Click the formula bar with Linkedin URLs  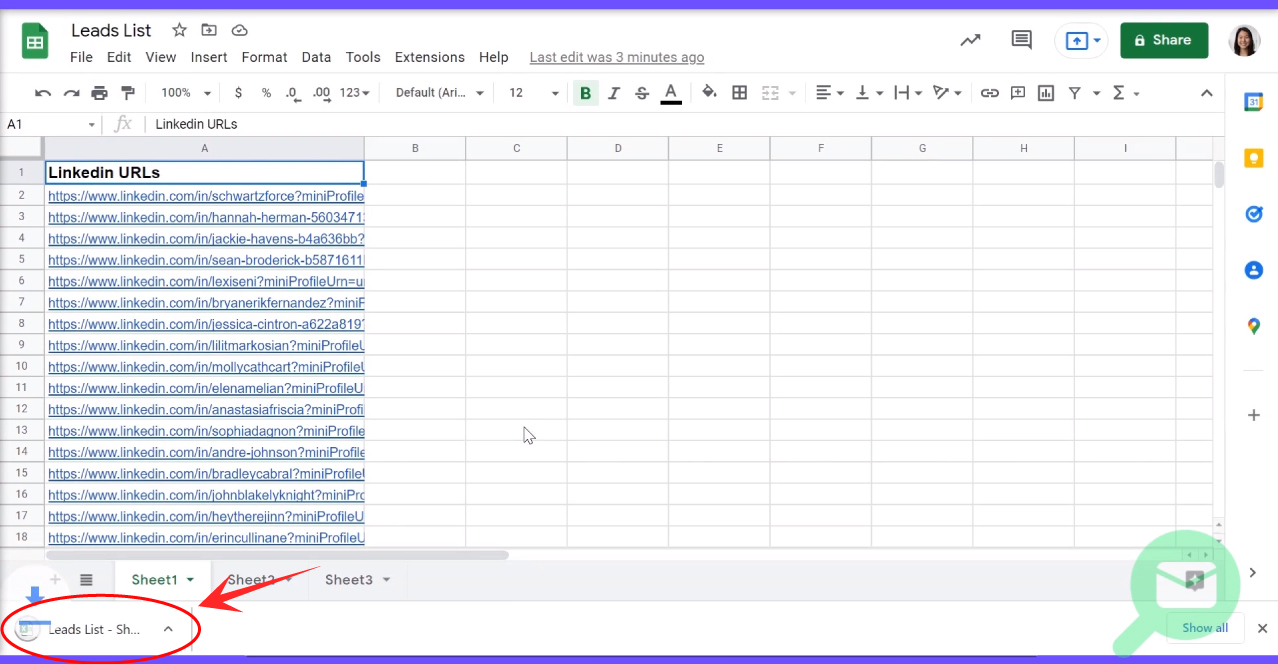click(x=685, y=124)
